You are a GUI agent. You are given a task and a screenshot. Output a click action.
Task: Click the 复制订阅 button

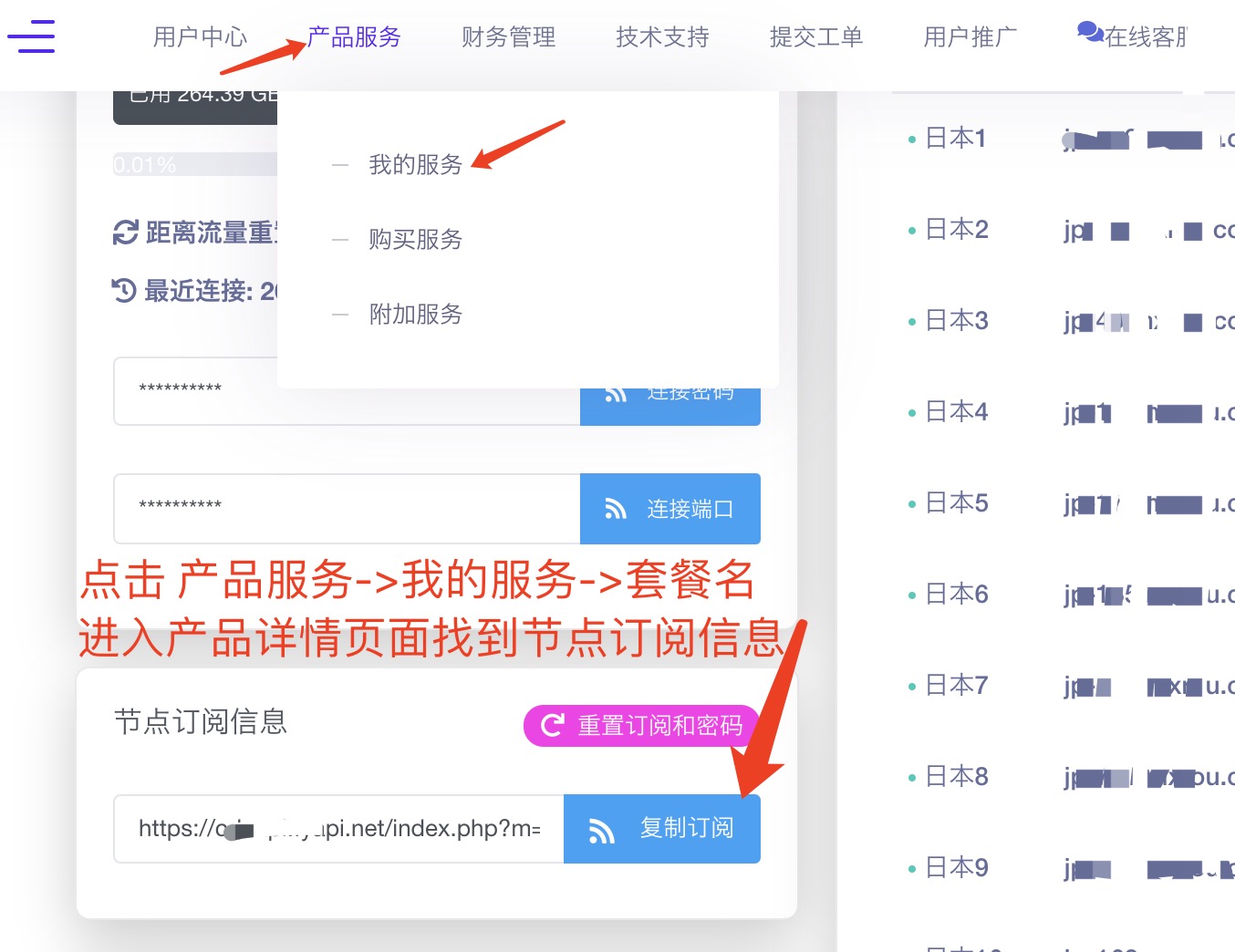click(661, 829)
